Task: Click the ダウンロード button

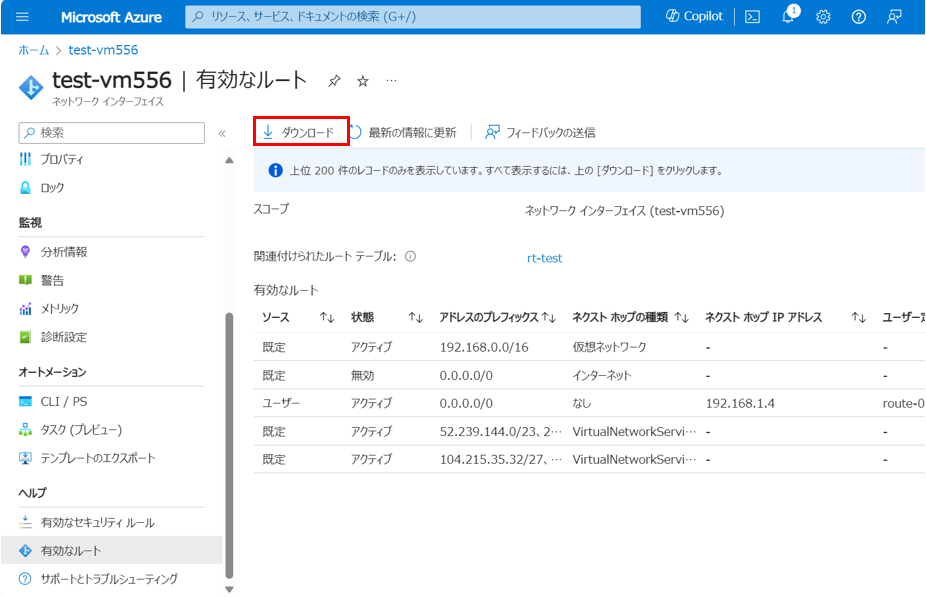Action: [x=301, y=132]
